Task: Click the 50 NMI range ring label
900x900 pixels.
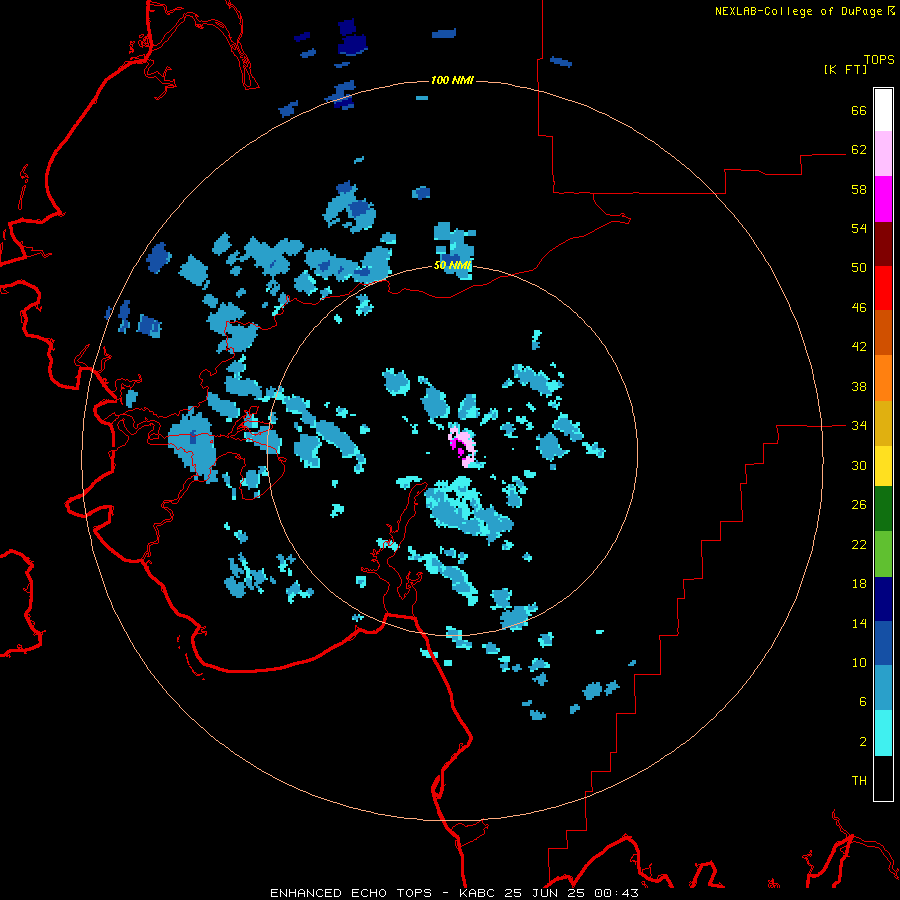Action: point(452,265)
